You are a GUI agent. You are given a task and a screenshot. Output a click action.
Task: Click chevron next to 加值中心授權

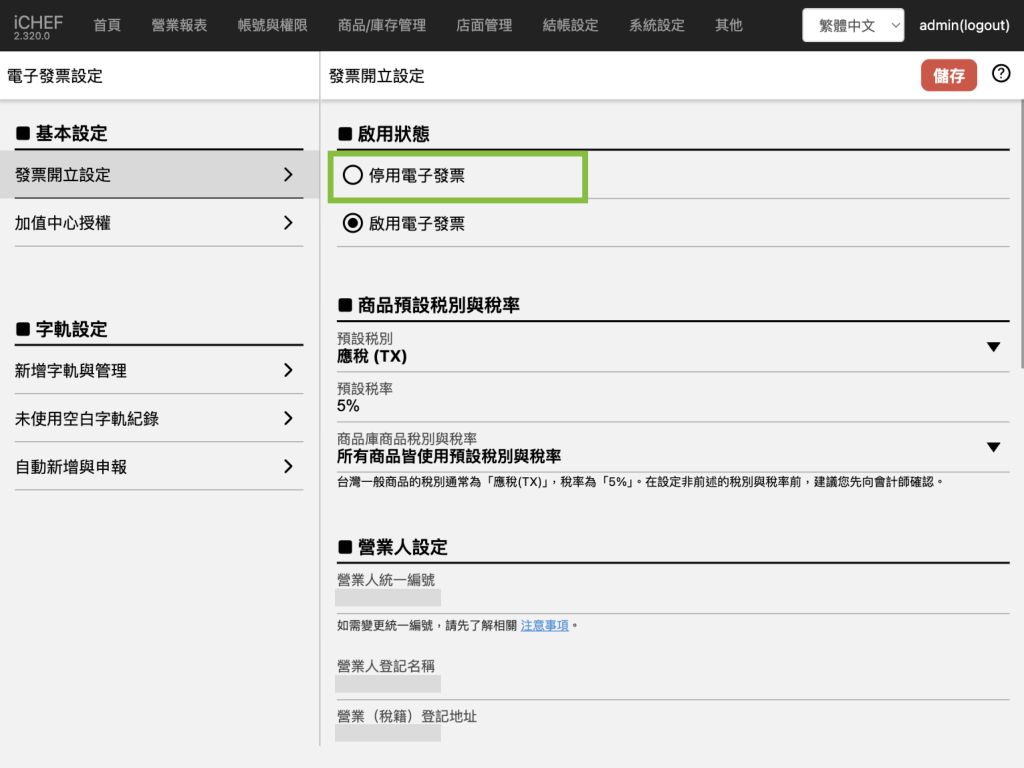[x=288, y=223]
